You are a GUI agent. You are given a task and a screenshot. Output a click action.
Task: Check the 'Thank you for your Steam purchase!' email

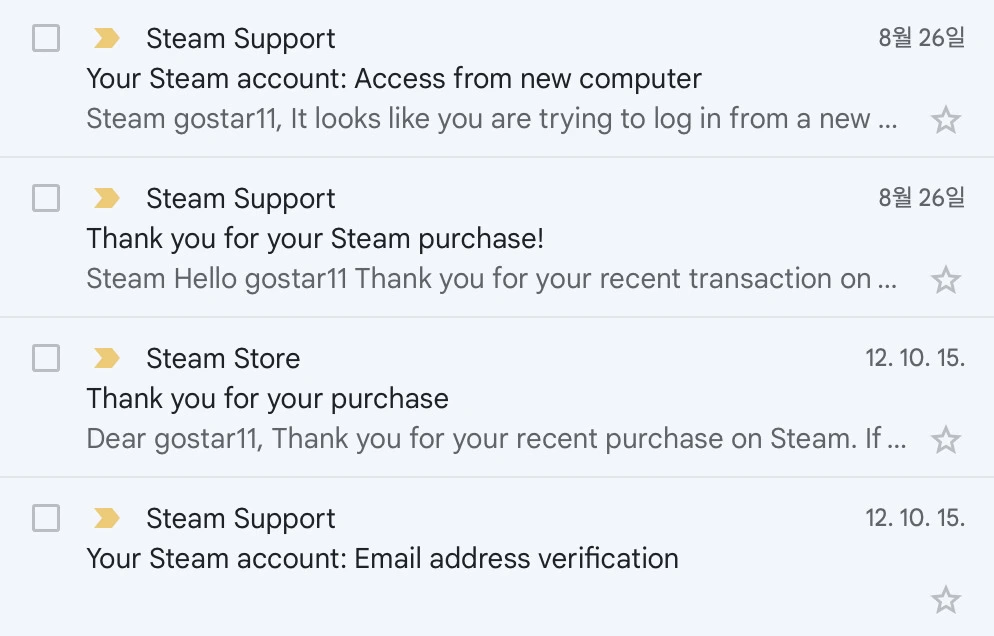(46, 199)
